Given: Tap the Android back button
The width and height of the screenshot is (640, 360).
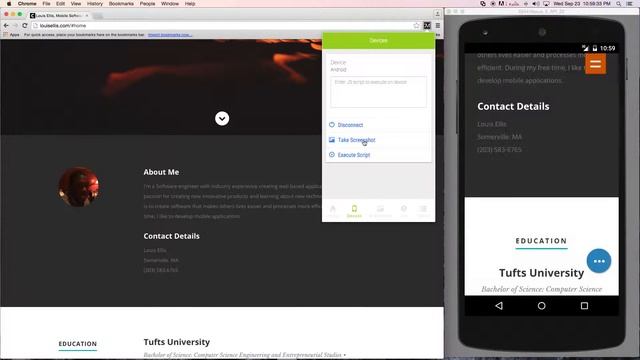Looking at the screenshot, I should coord(499,306).
